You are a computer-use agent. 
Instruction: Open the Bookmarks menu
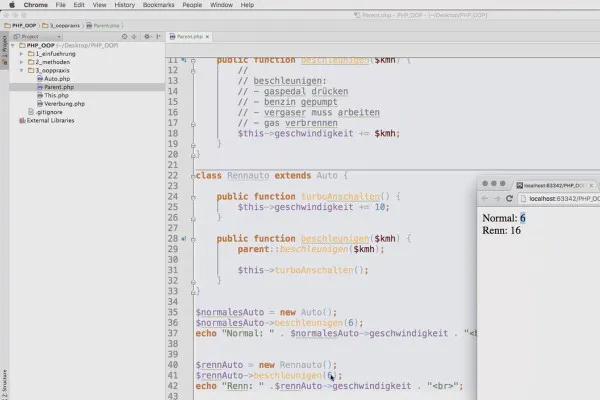[x=158, y=5]
